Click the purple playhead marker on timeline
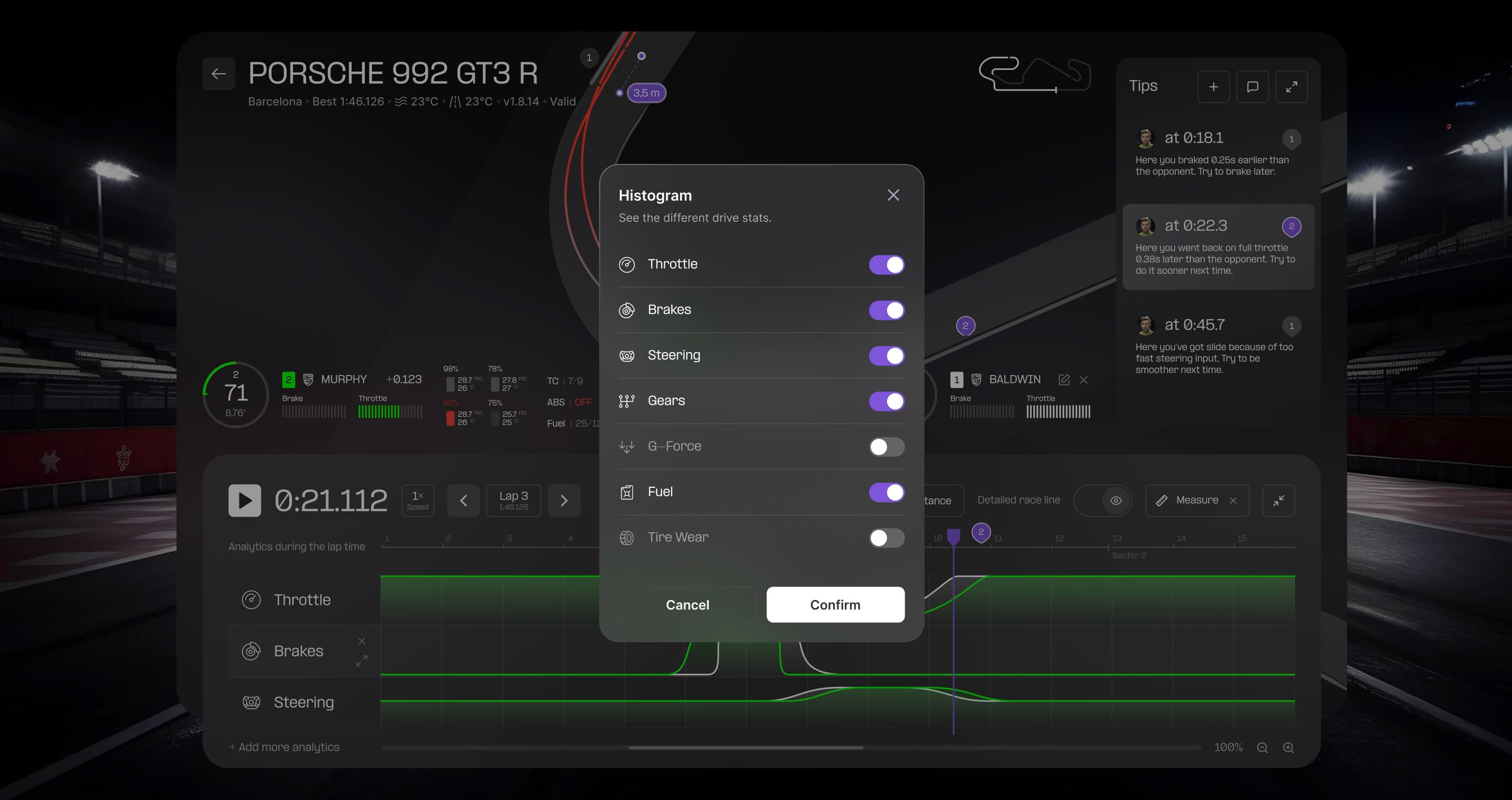This screenshot has height=800, width=1512. pos(953,537)
